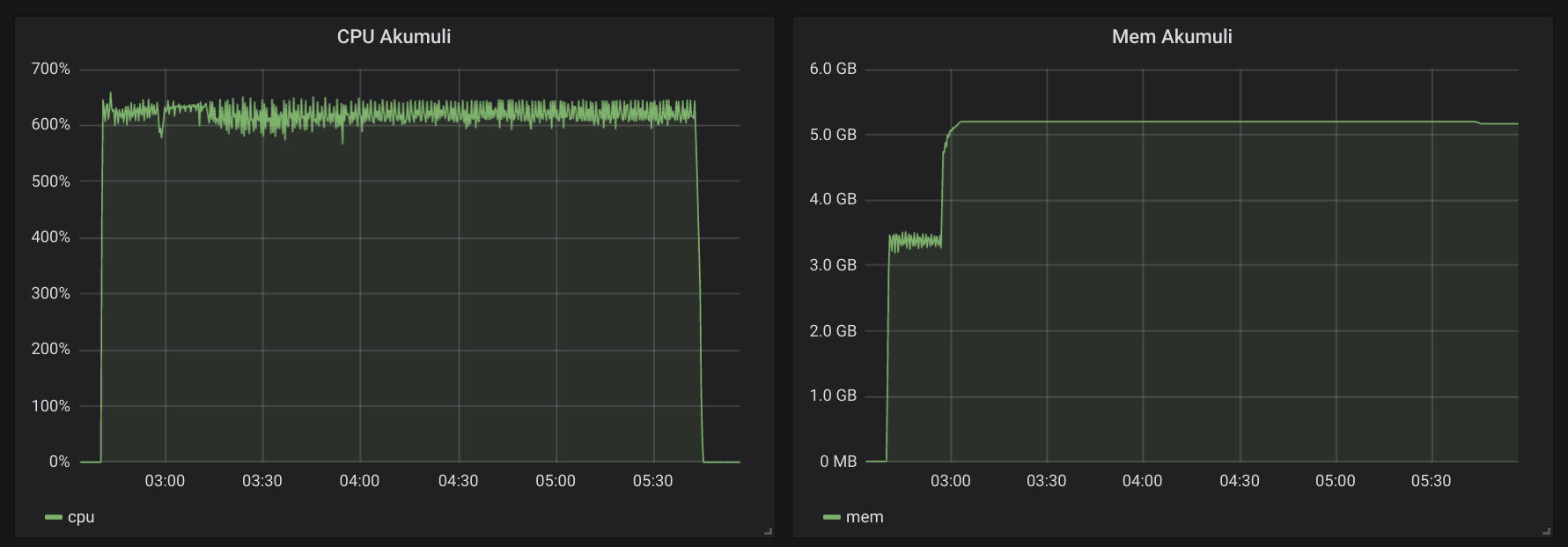Click the 0 MB label on the memory axis
This screenshot has width=1568, height=547.
tap(838, 462)
